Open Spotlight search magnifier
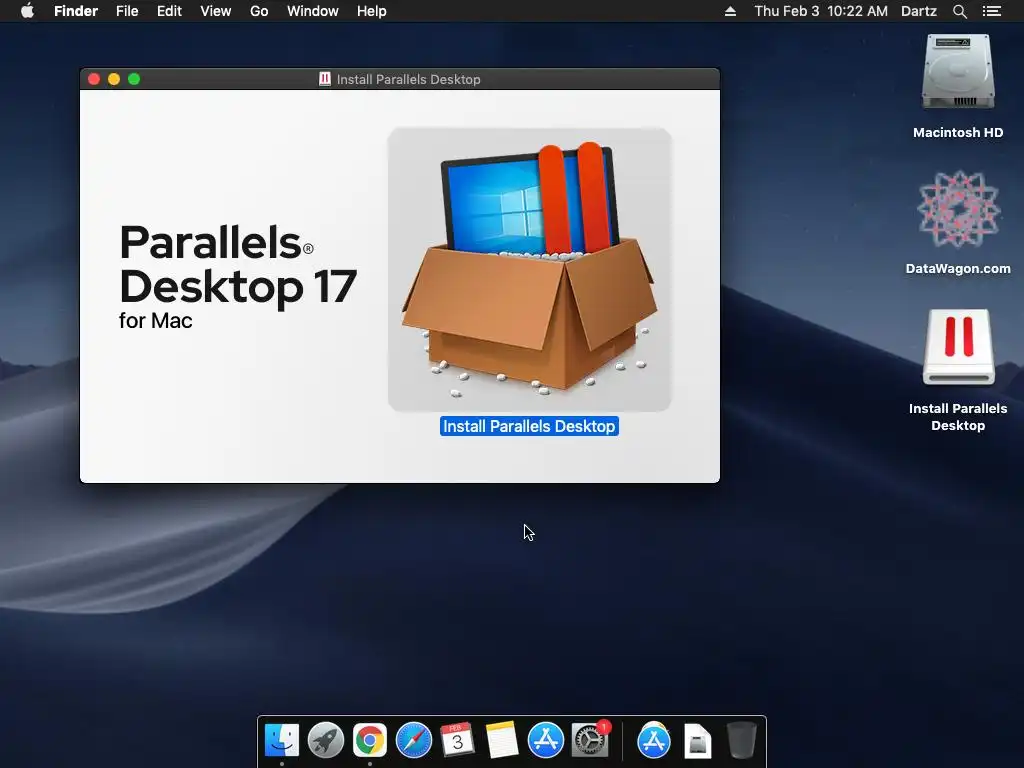 960,11
